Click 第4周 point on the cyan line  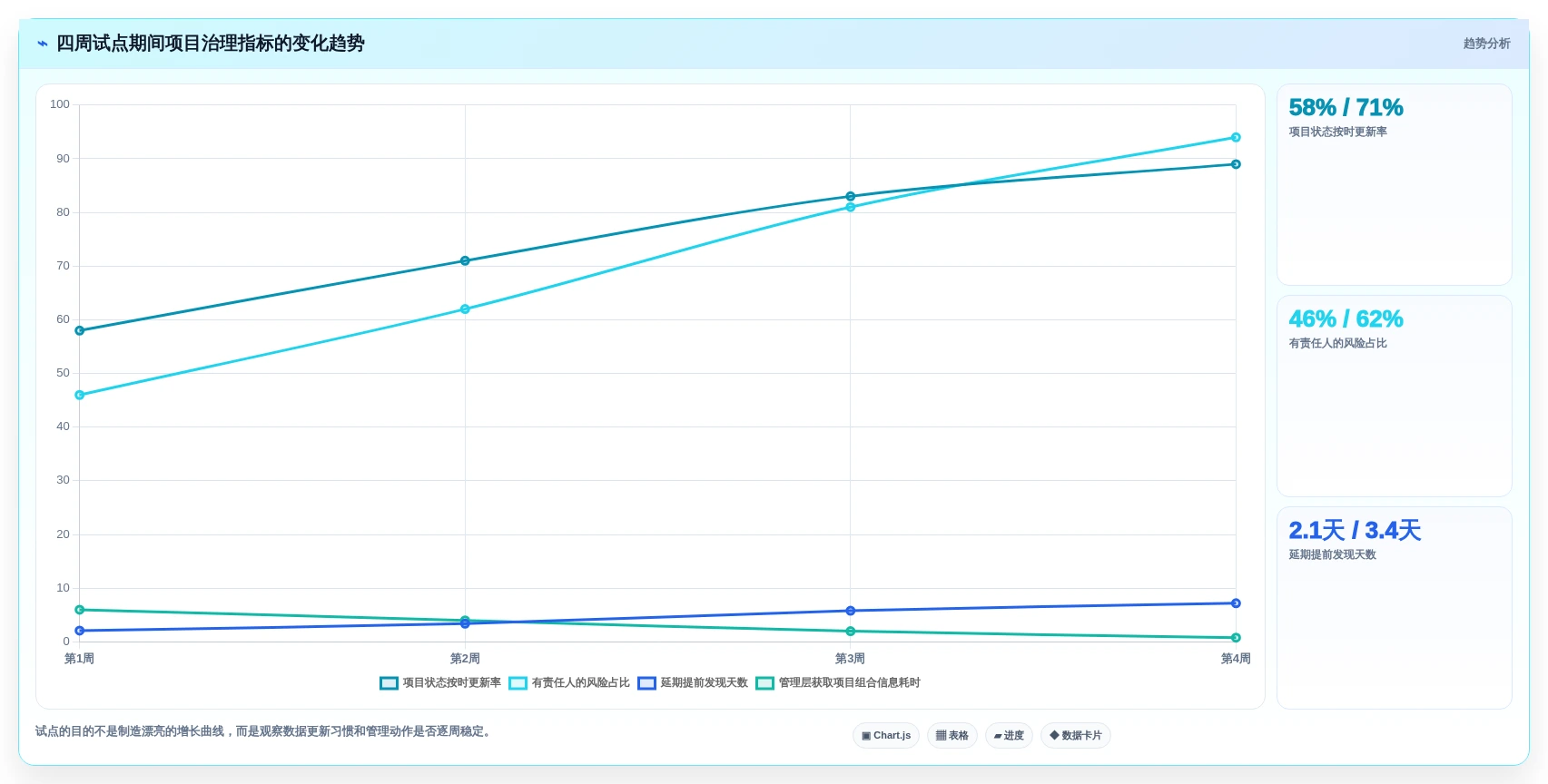click(x=1236, y=138)
